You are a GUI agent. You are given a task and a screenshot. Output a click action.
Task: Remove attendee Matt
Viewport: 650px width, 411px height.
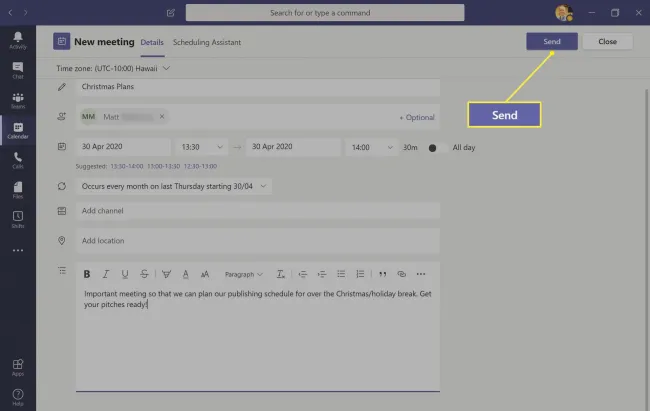pyautogui.click(x=162, y=117)
